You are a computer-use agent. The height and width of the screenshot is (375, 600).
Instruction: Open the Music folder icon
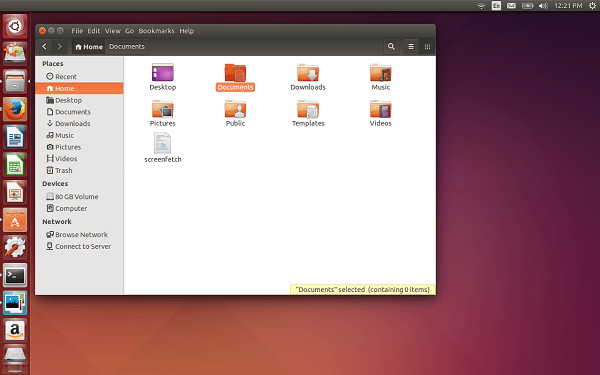[x=380, y=73]
